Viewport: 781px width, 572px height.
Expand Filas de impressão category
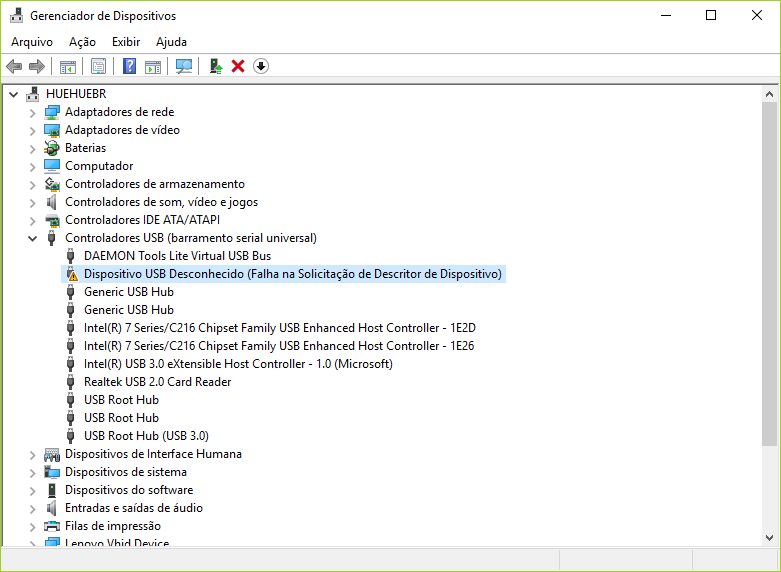pyautogui.click(x=33, y=526)
